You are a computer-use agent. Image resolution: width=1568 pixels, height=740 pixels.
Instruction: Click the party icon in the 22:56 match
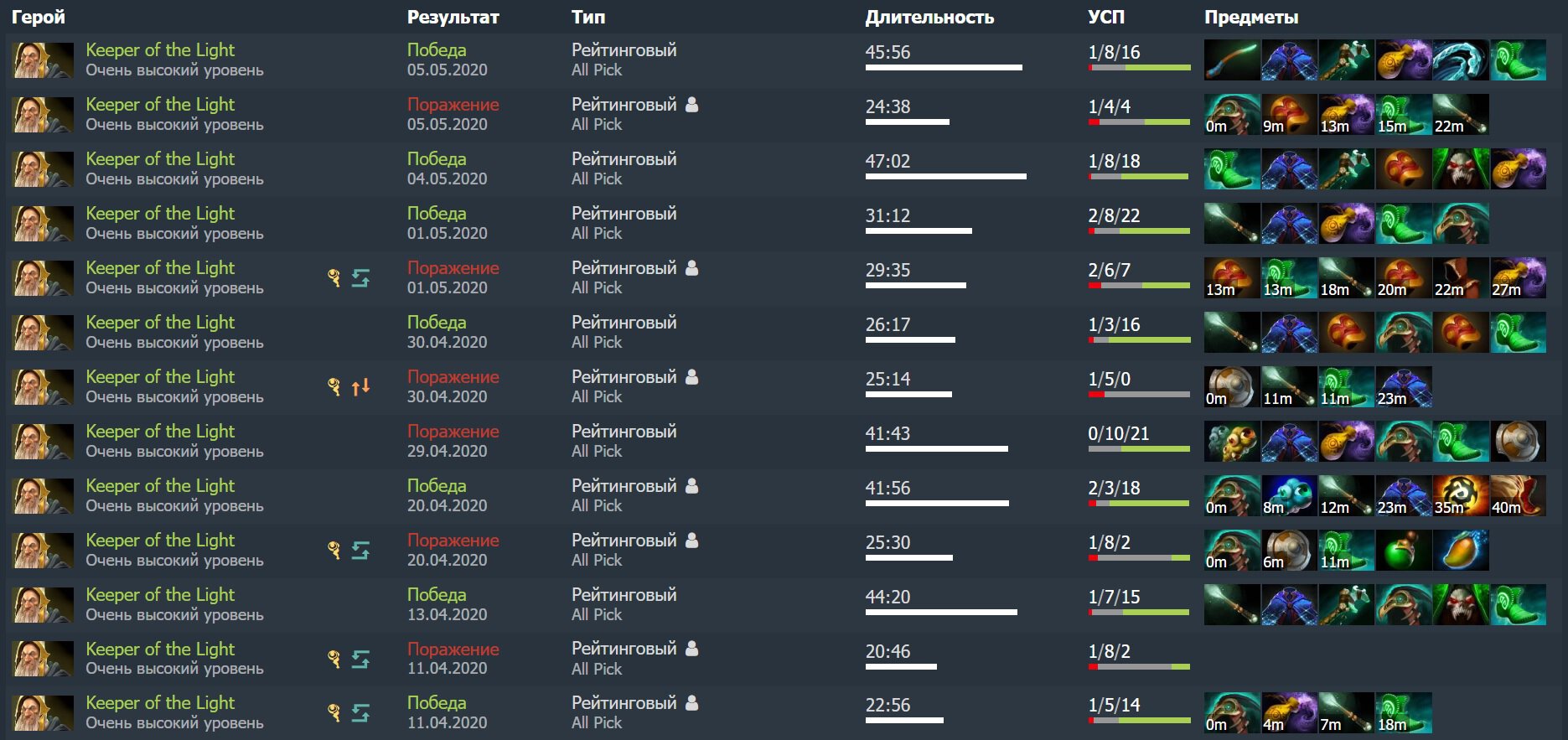point(692,703)
